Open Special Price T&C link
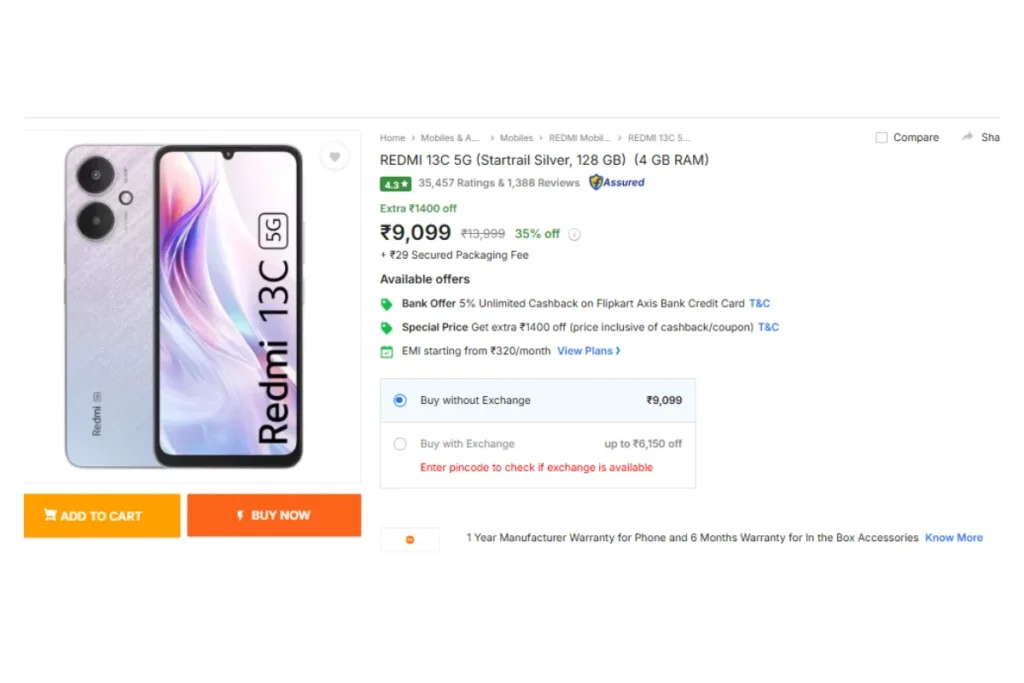1024x683 pixels. (x=768, y=327)
